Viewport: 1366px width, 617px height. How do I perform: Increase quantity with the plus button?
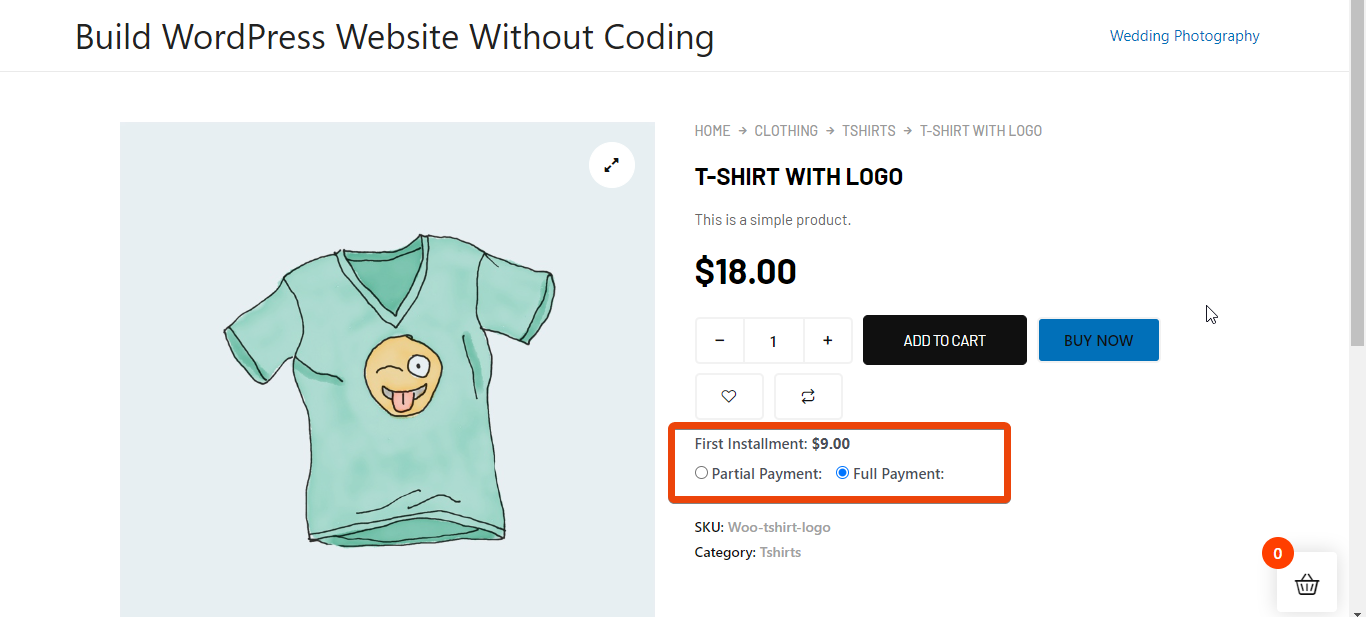tap(828, 341)
